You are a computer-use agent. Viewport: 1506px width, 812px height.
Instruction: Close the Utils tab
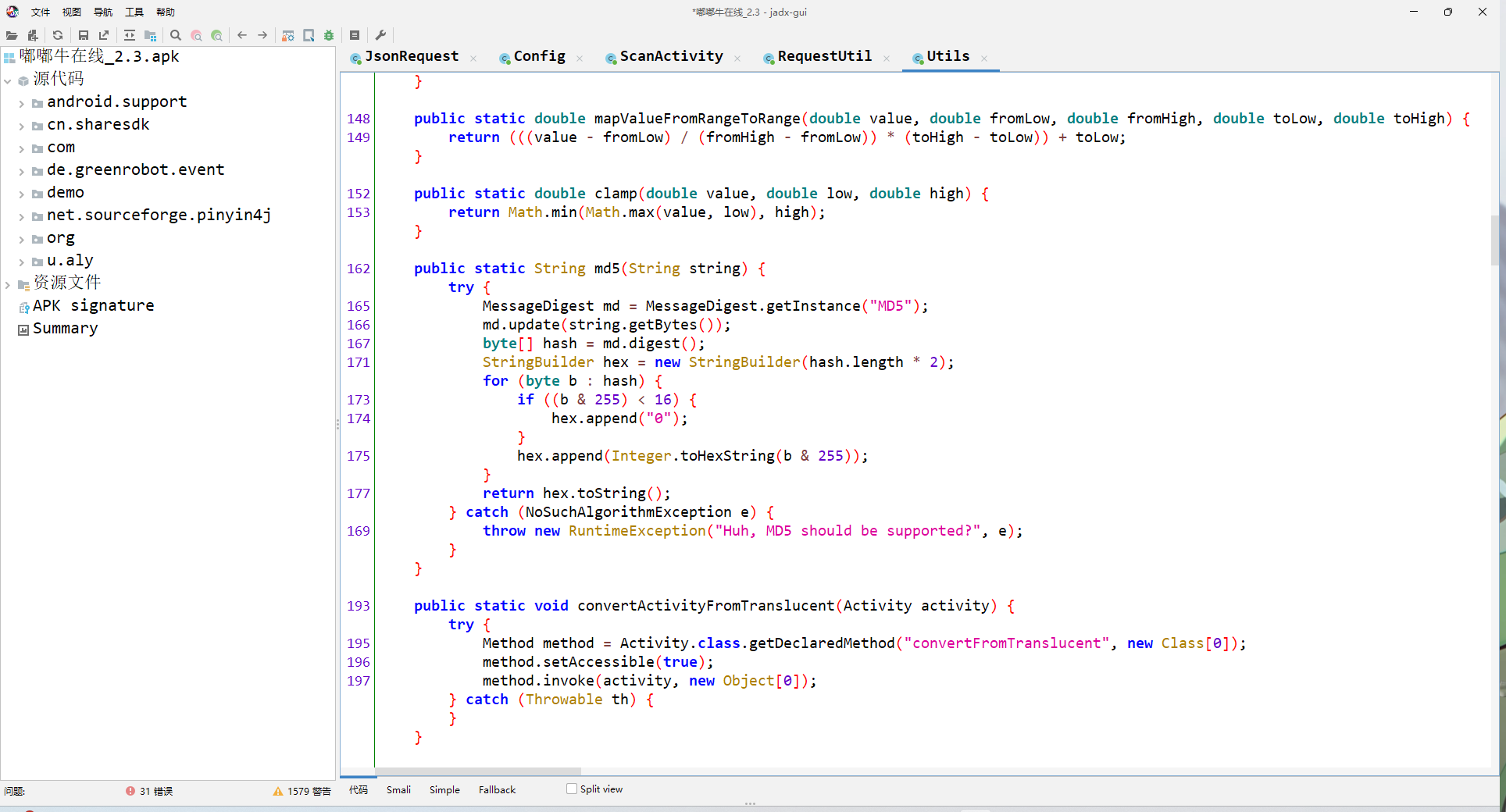[x=984, y=59]
